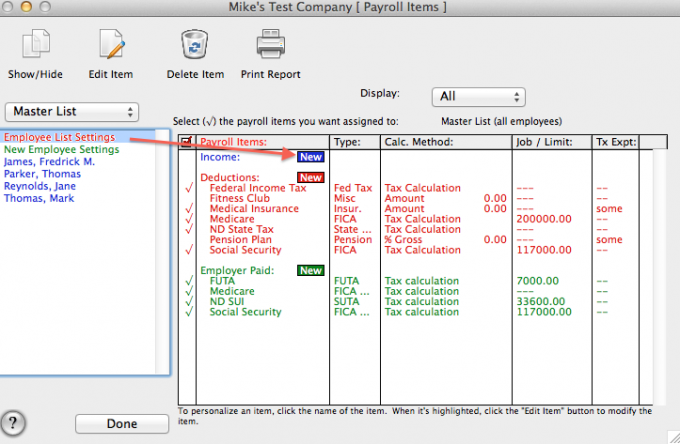Click the 200000.00 limit for Medicare
This screenshot has width=680, height=444.
coord(544,219)
